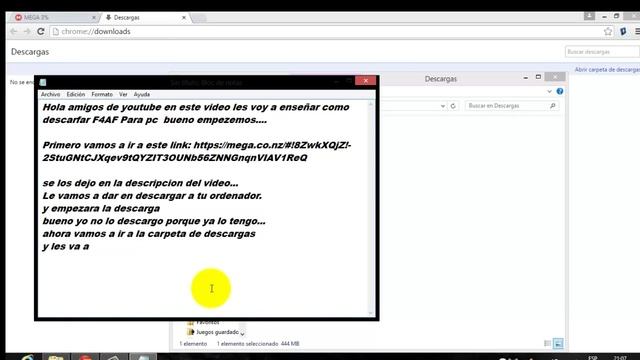The image size is (640, 360).
Task: Click the Notepad icon in title bar
Action: tap(43, 82)
